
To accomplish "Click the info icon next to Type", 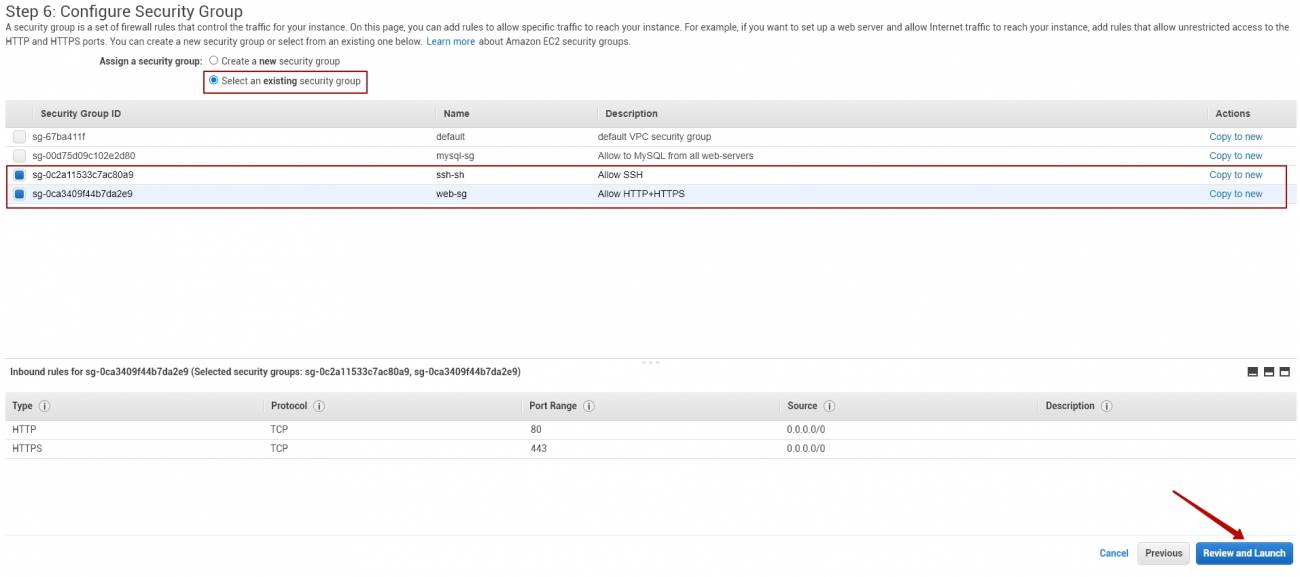I will click(x=44, y=406).
